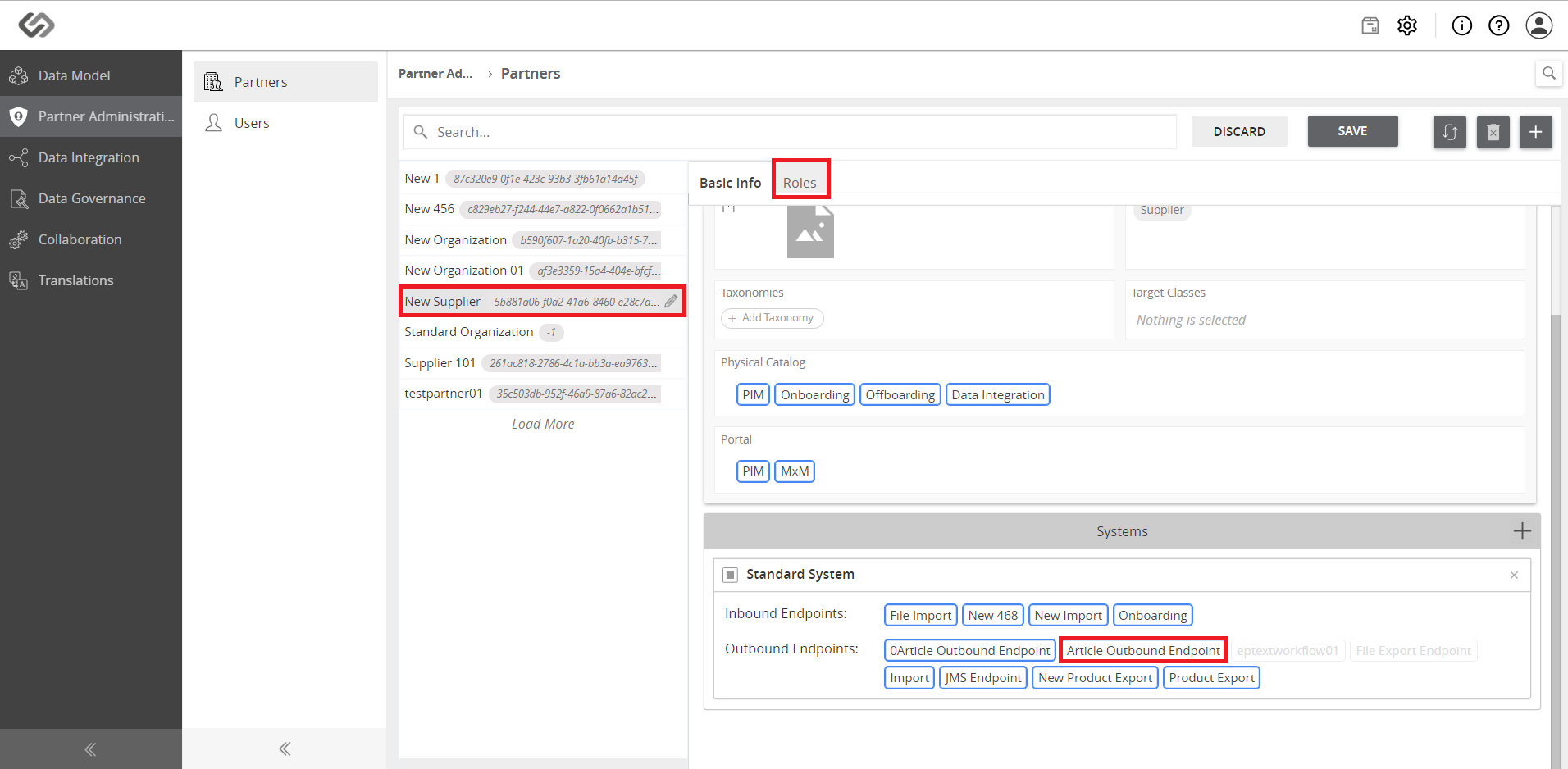The width and height of the screenshot is (1568, 769).
Task: Select partner New 456
Action: pos(542,209)
